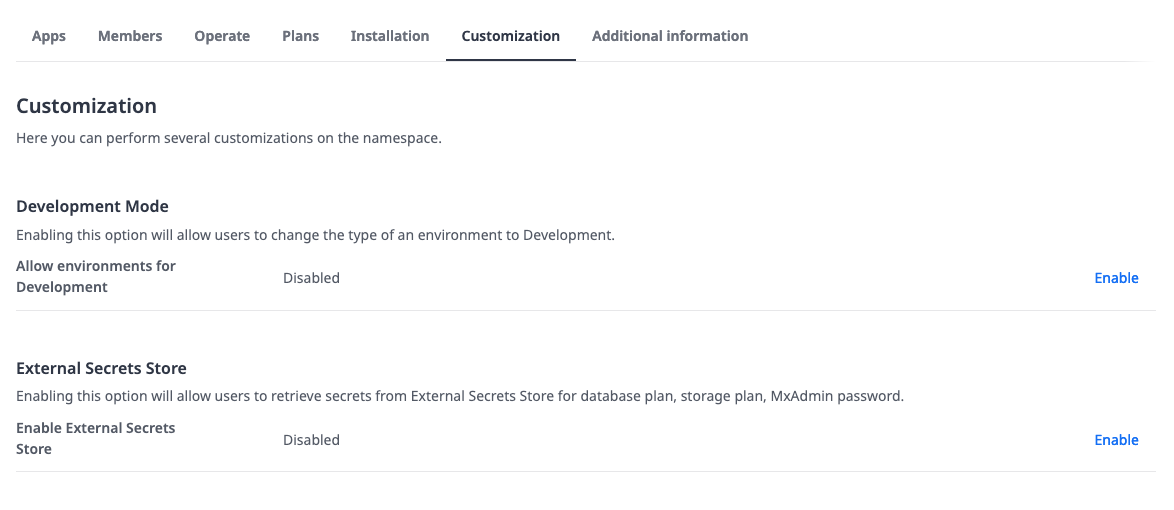Screen dimensions: 1174x510
Task: Click Disabled status for External Secrets Store
Action: 311,440
